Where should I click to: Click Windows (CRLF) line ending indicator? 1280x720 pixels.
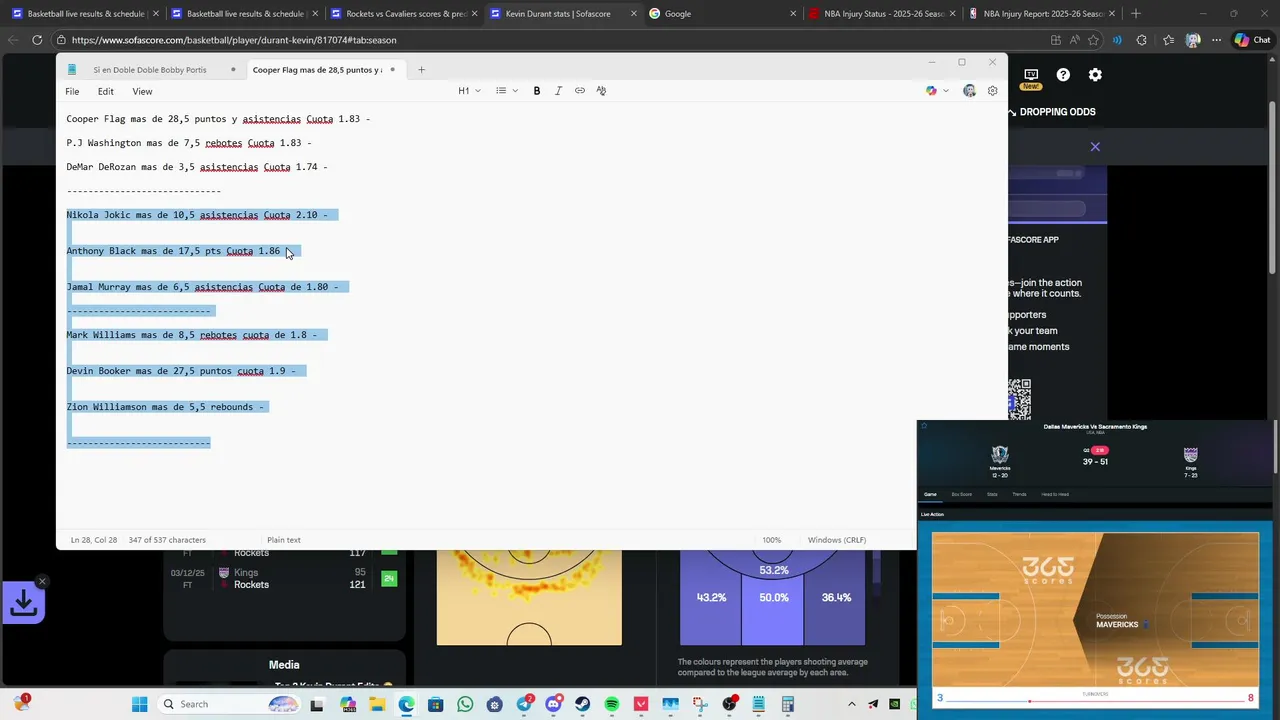tap(837, 540)
